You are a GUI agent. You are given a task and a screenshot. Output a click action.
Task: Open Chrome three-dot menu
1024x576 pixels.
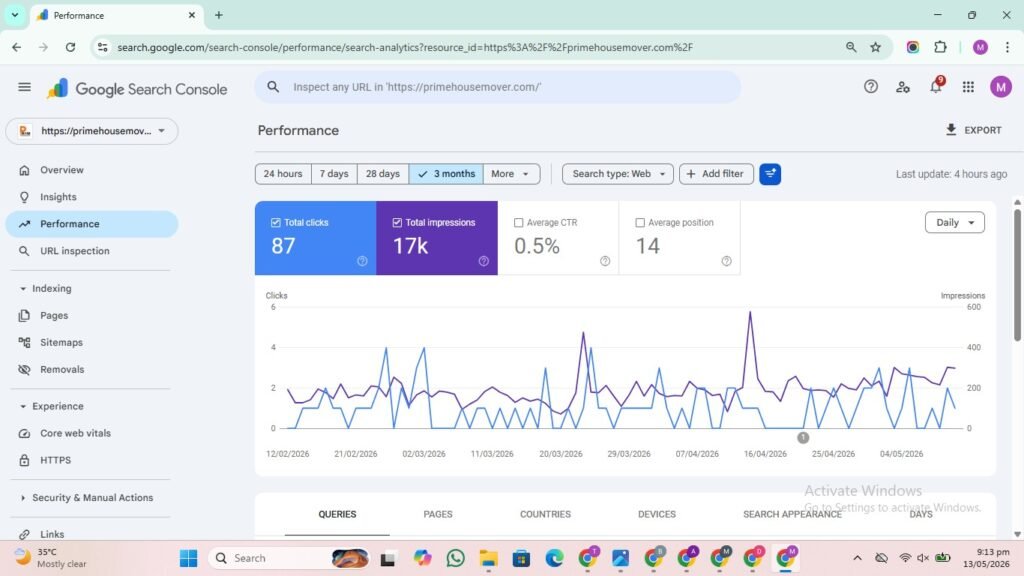[x=1008, y=47]
